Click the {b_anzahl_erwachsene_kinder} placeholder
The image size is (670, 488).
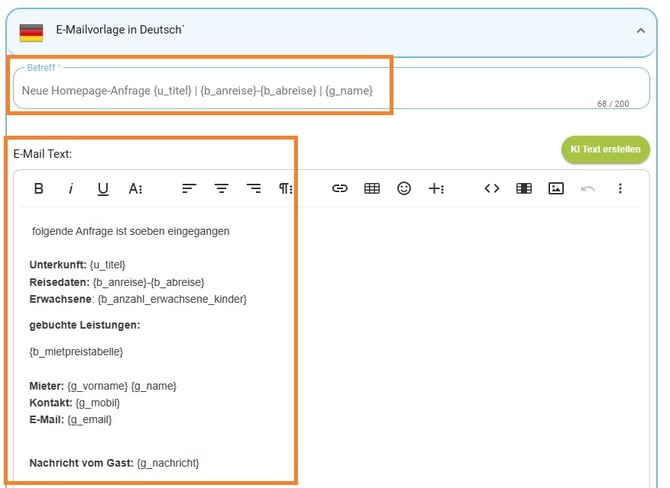pyautogui.click(x=172, y=299)
